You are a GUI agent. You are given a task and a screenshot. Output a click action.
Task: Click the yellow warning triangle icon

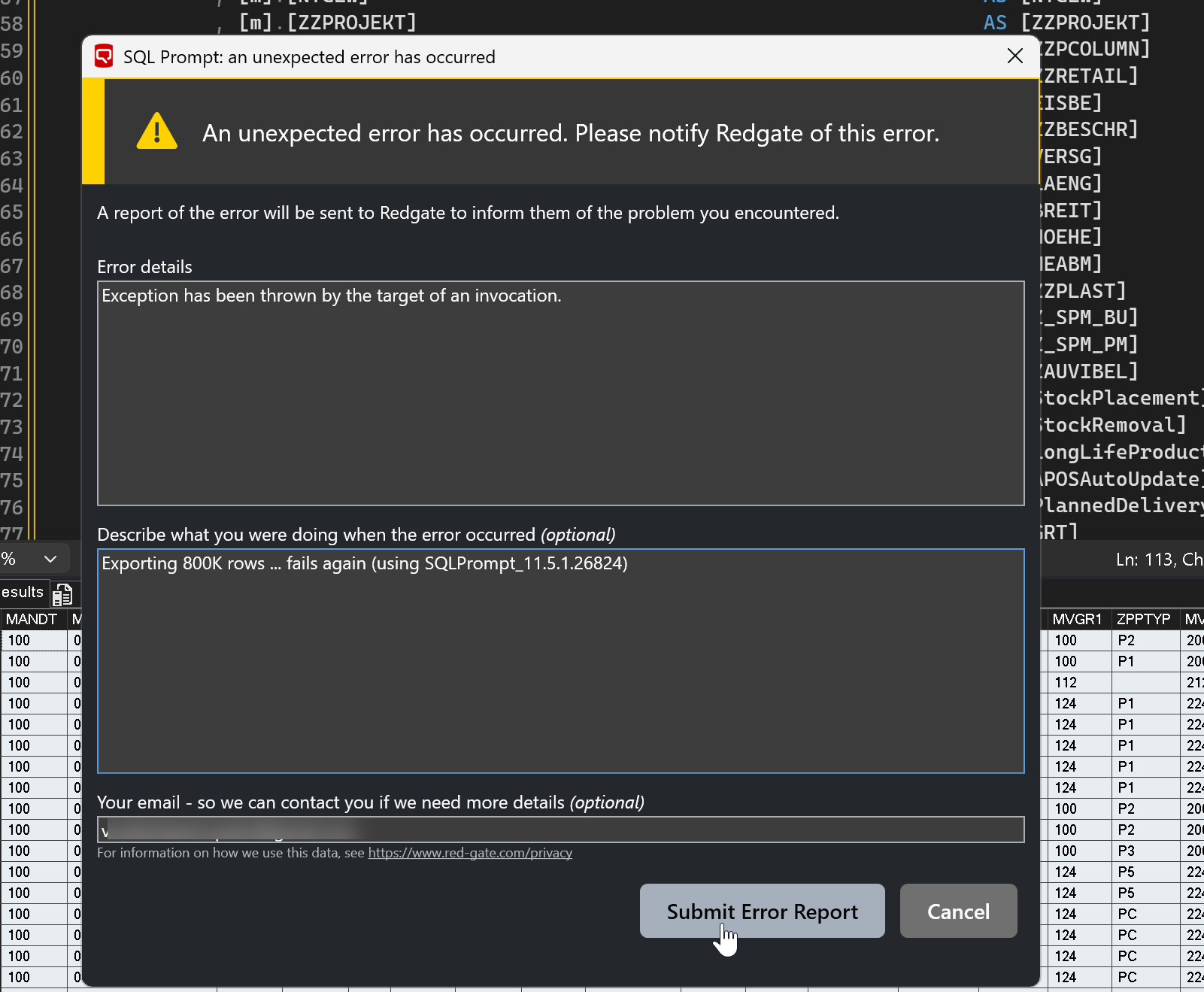156,132
